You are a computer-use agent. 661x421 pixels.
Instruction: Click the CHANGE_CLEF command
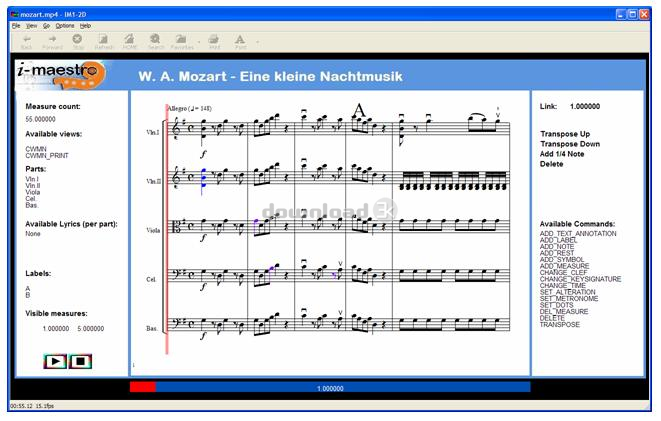(x=563, y=273)
